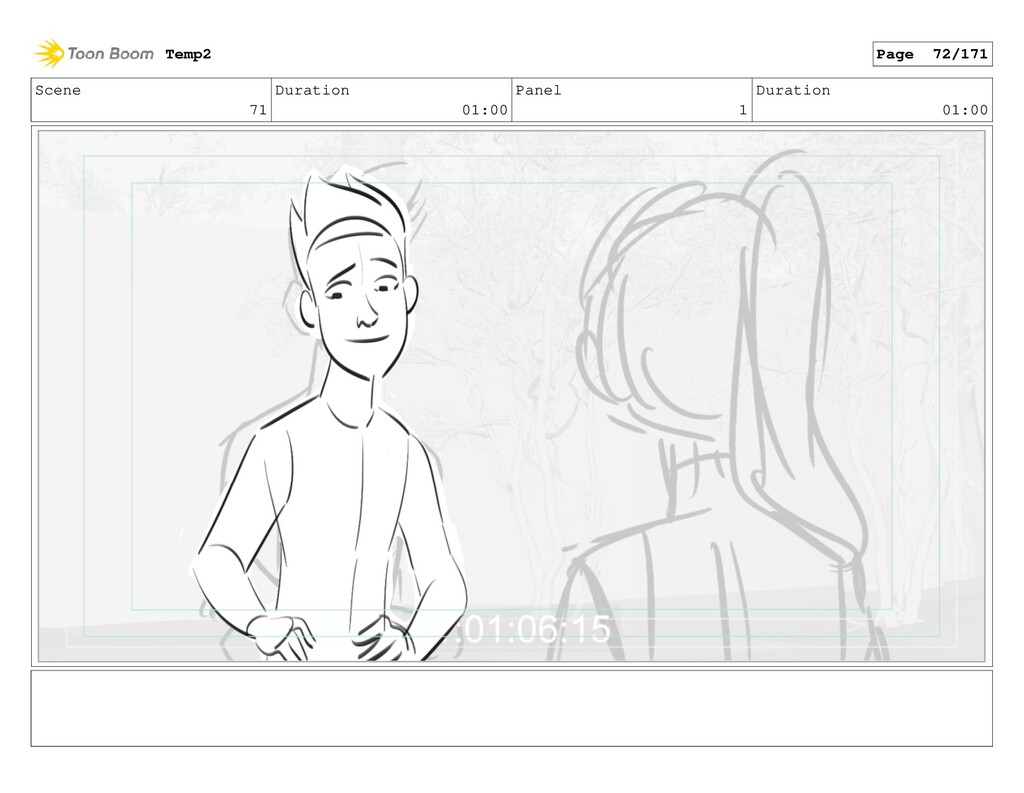This screenshot has height=793, width=1024.
Task: Click the Scene label text
Action: [x=58, y=90]
